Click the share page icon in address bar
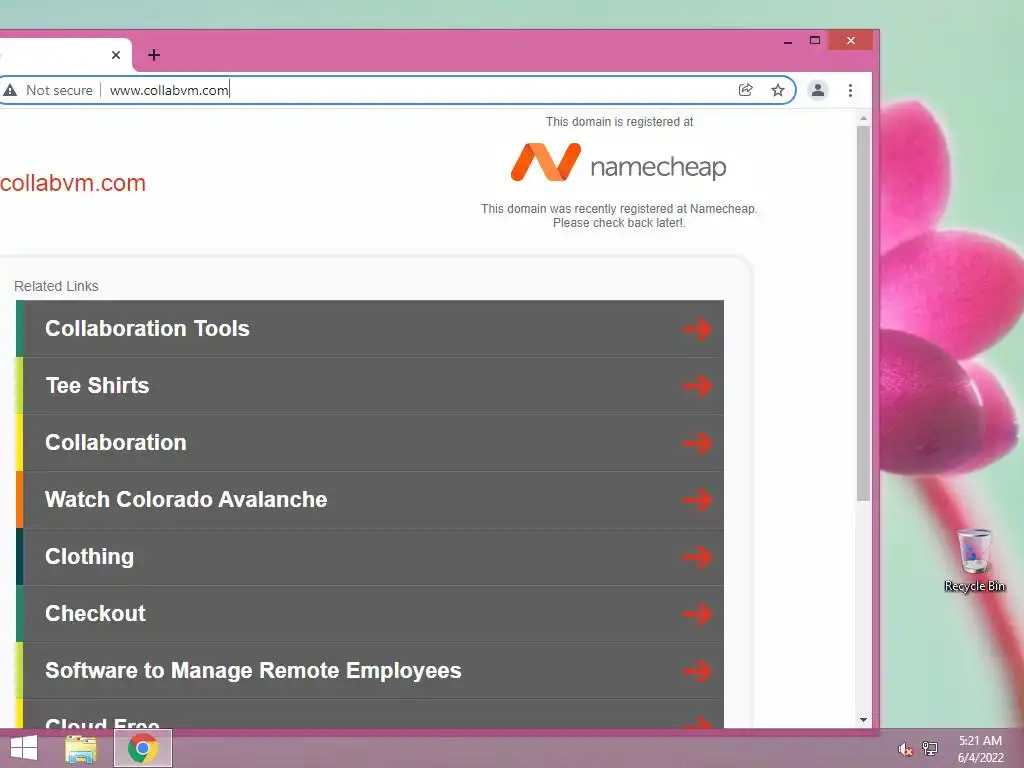The height and width of the screenshot is (768, 1024). 745,90
